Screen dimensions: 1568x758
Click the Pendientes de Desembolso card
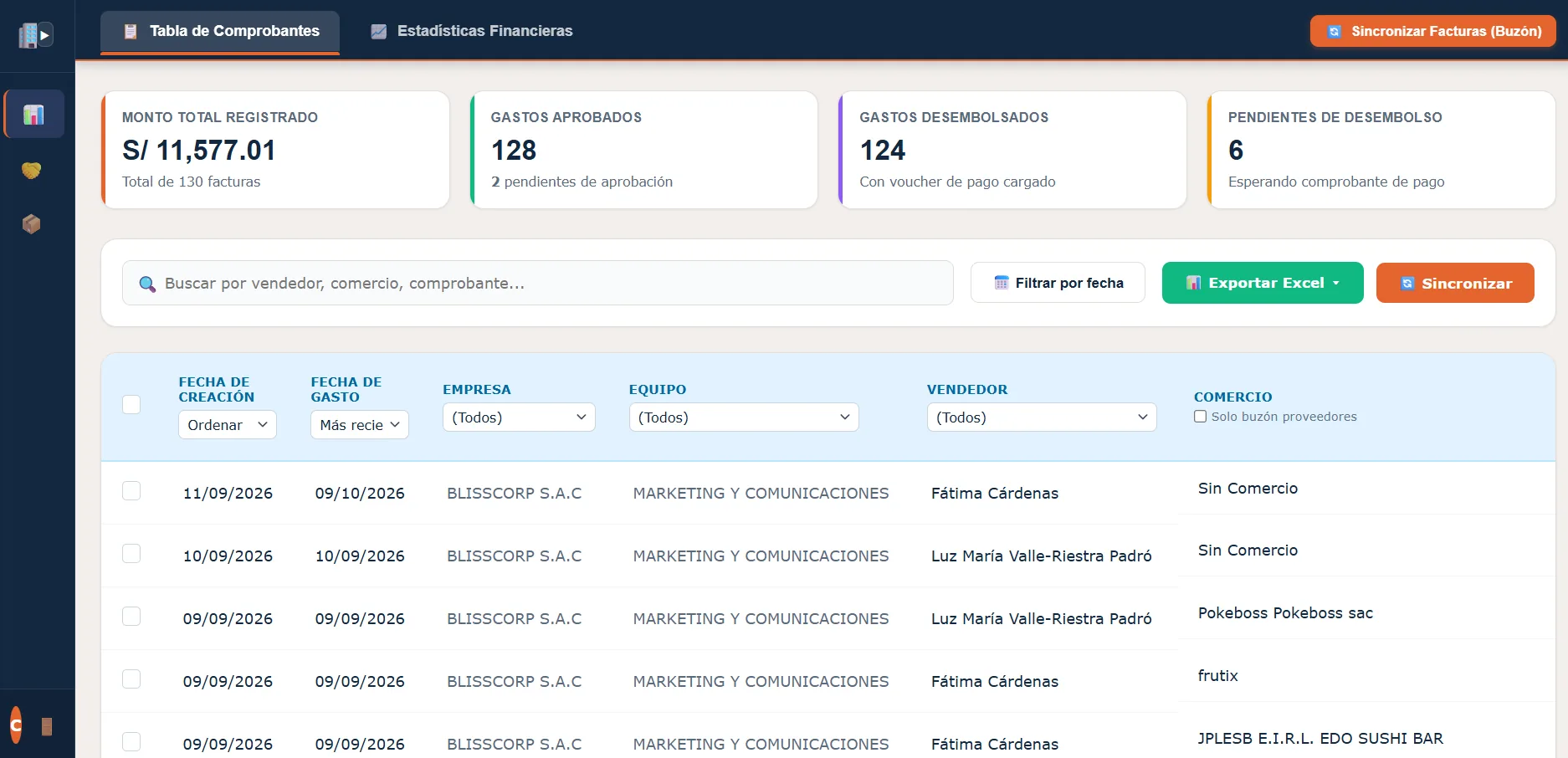(1381, 150)
